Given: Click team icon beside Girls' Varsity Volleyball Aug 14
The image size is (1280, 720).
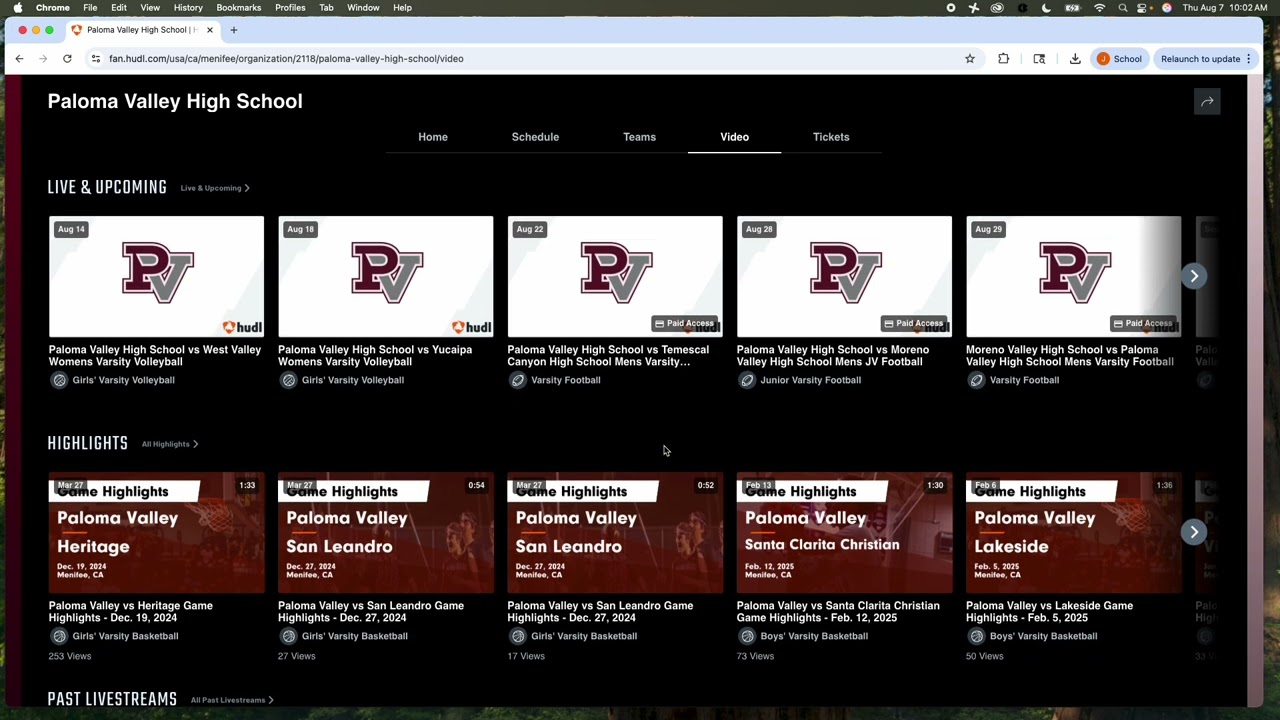Looking at the screenshot, I should [59, 380].
